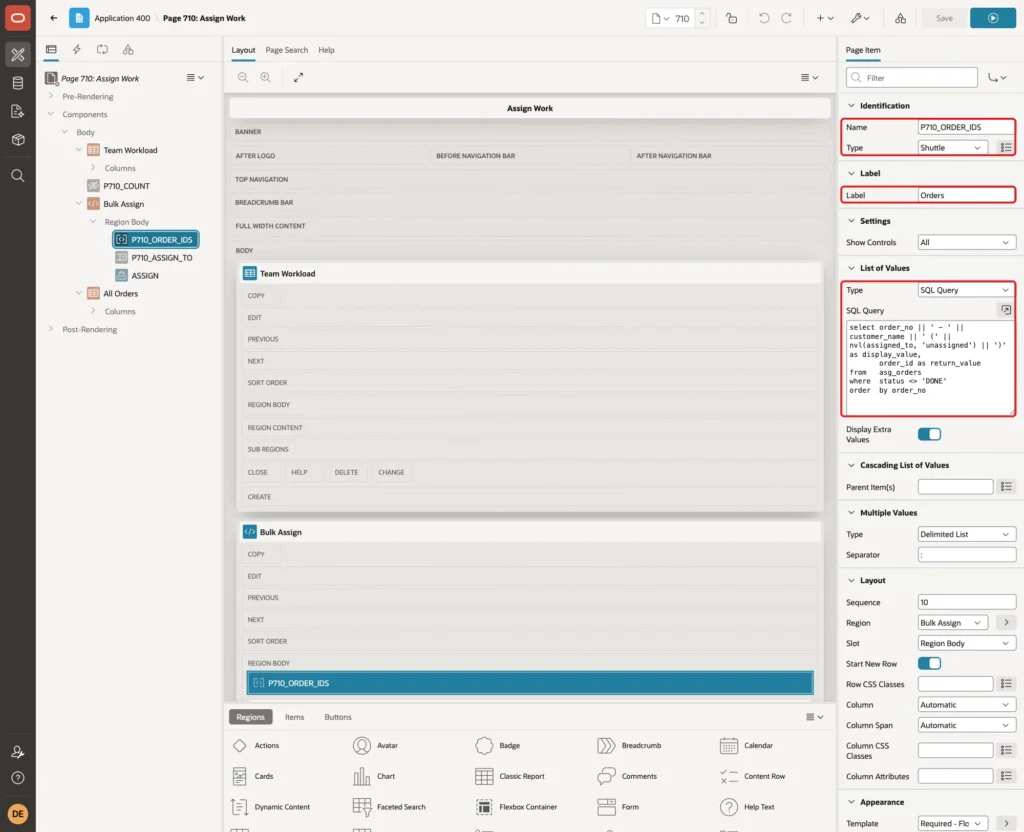Image resolution: width=1024 pixels, height=832 pixels.
Task: Click the Oracle APEX logo
Action: (x=18, y=18)
